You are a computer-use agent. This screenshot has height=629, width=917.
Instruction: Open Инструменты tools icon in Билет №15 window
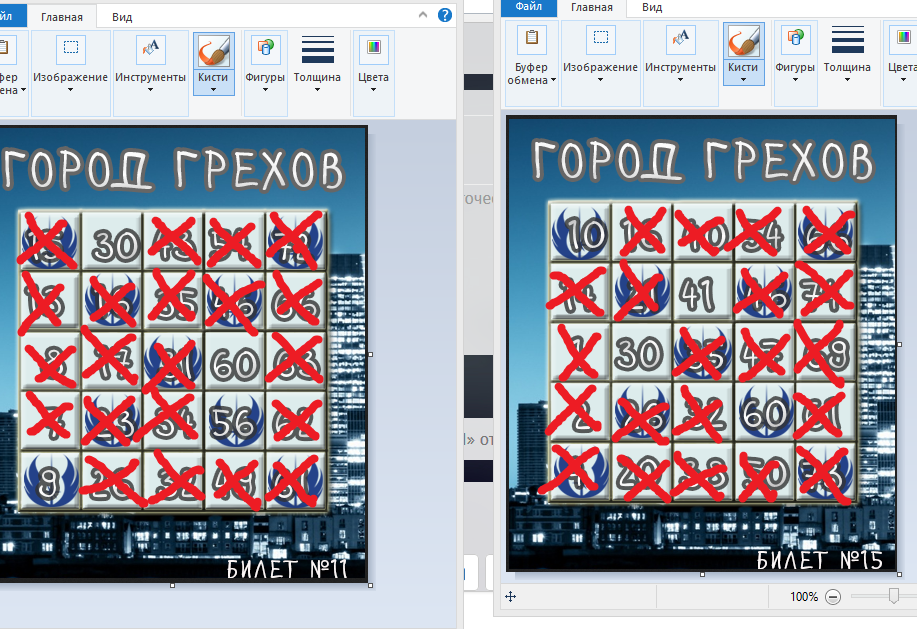tap(680, 42)
